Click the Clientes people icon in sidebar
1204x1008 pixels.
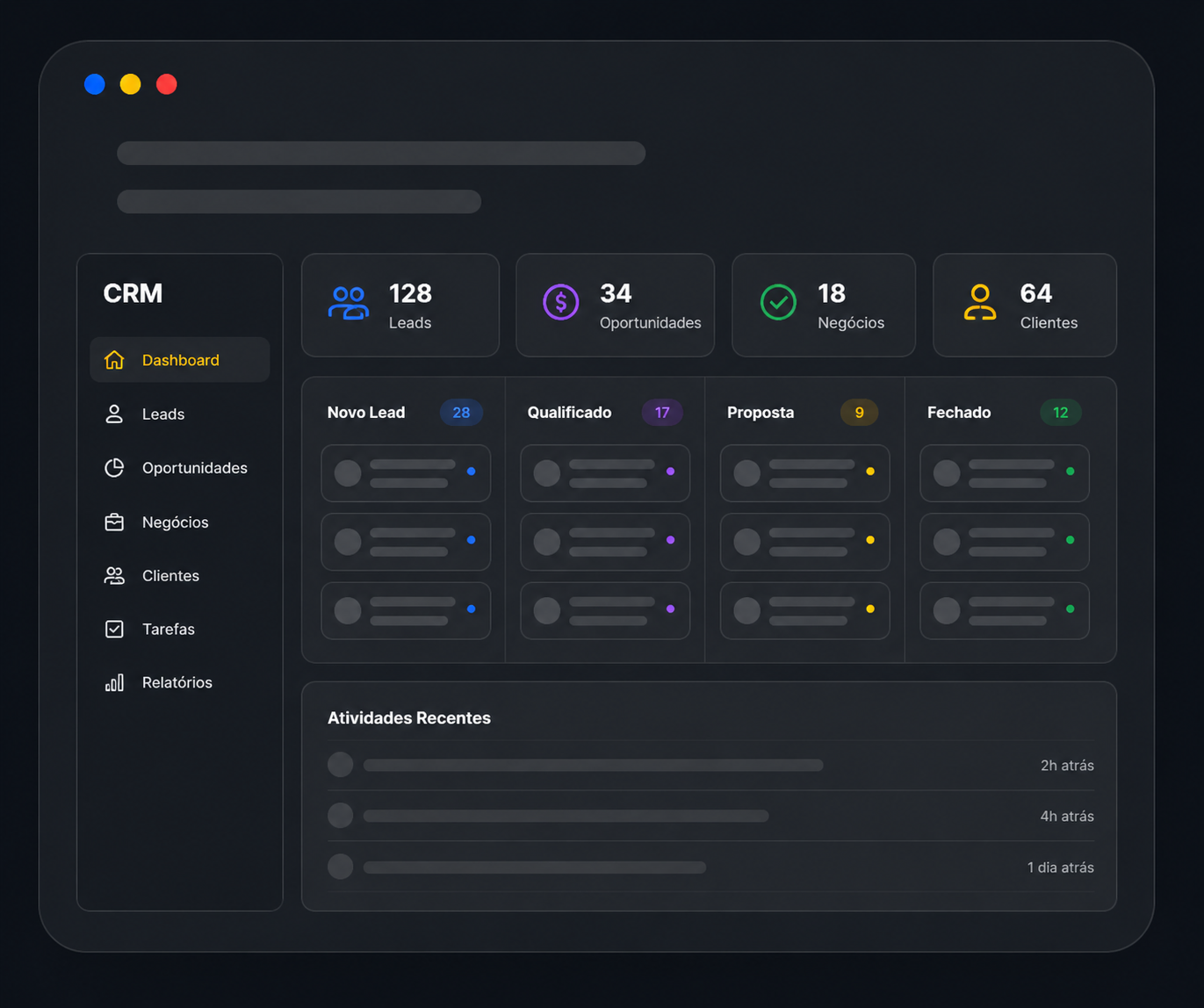(114, 576)
